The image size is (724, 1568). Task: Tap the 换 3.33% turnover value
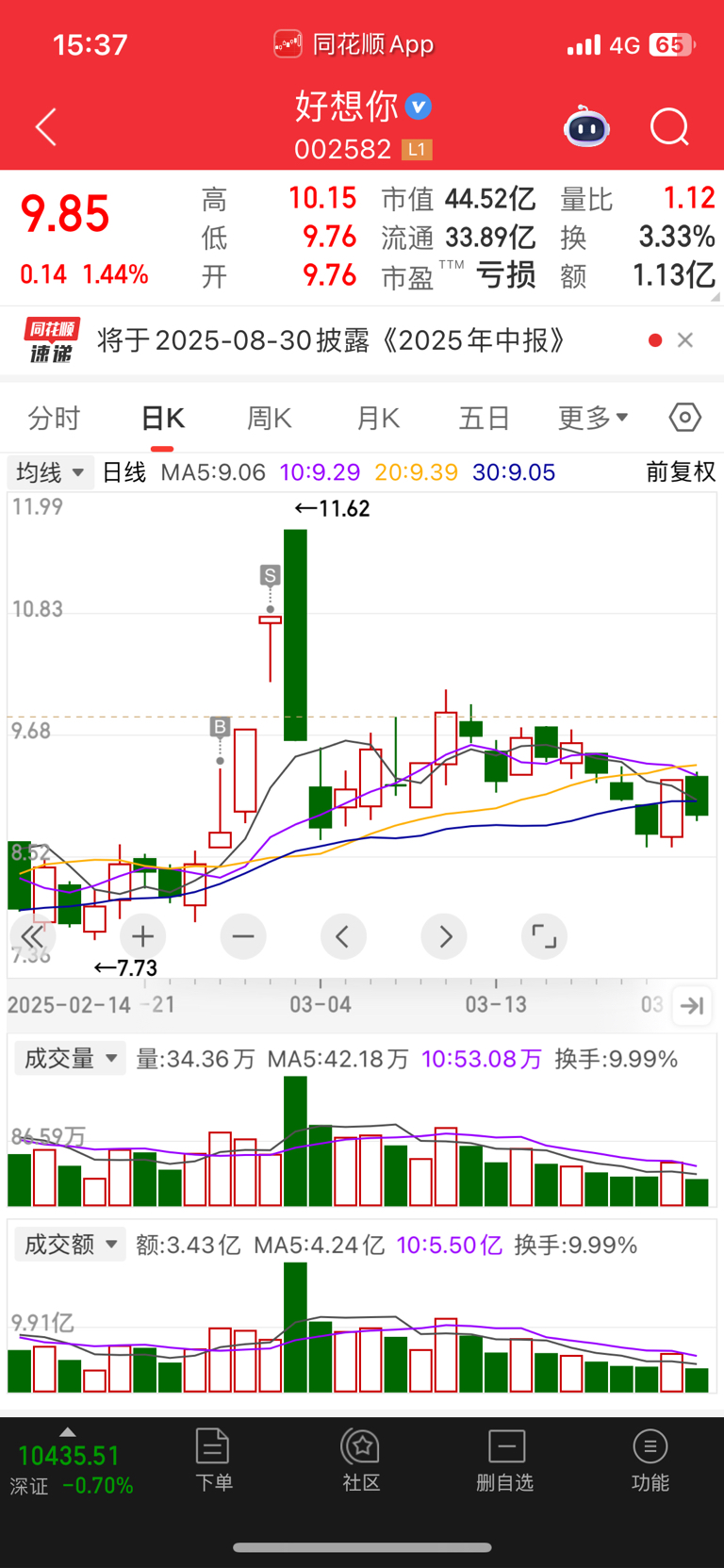tap(677, 237)
